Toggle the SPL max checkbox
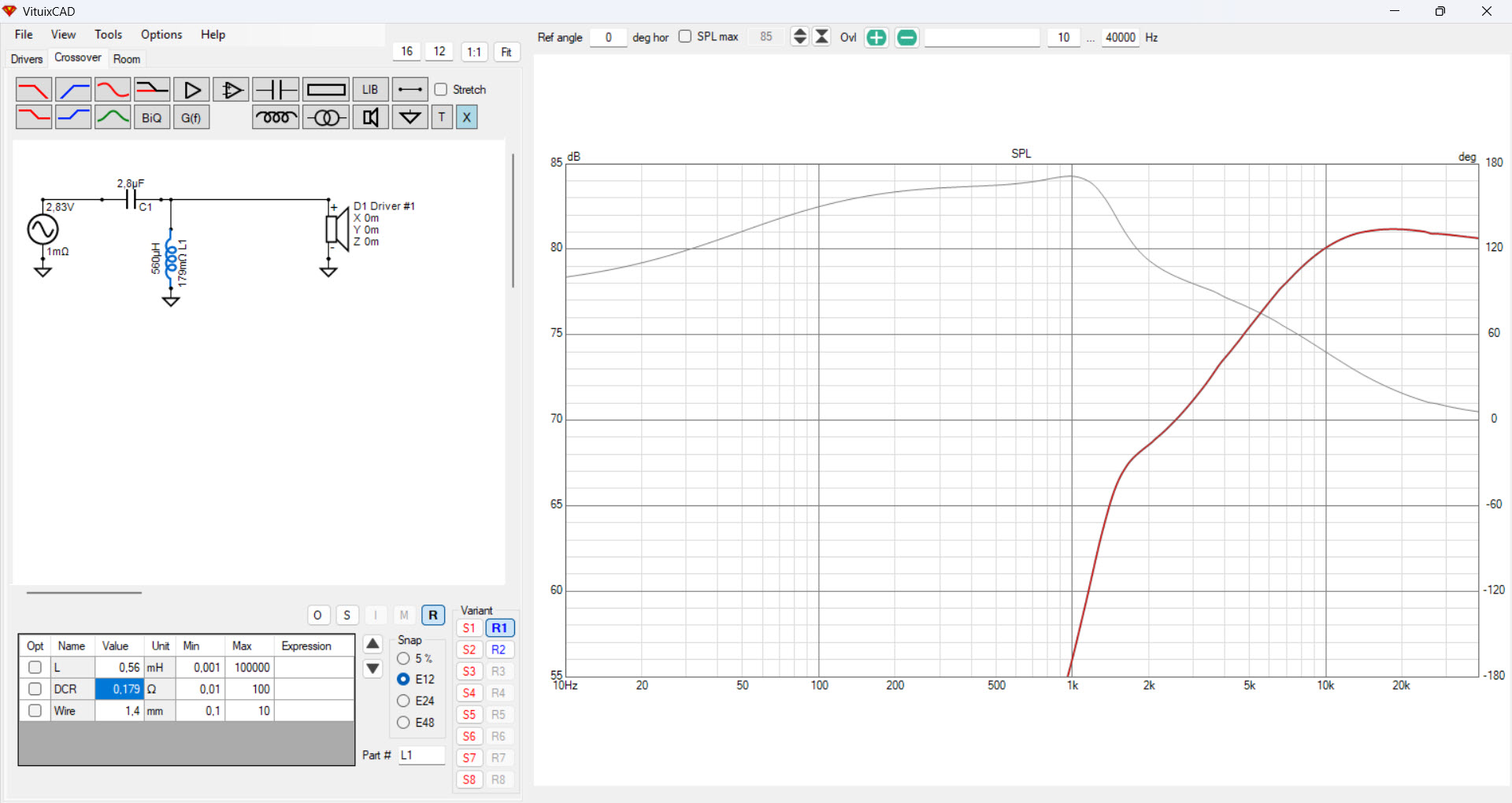Viewport: 1512px width, 803px height. pos(685,37)
